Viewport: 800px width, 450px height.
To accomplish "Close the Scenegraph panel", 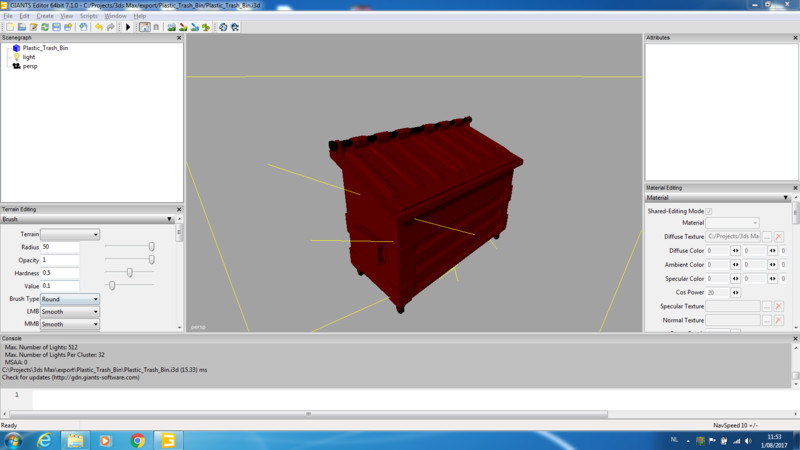I will point(179,38).
